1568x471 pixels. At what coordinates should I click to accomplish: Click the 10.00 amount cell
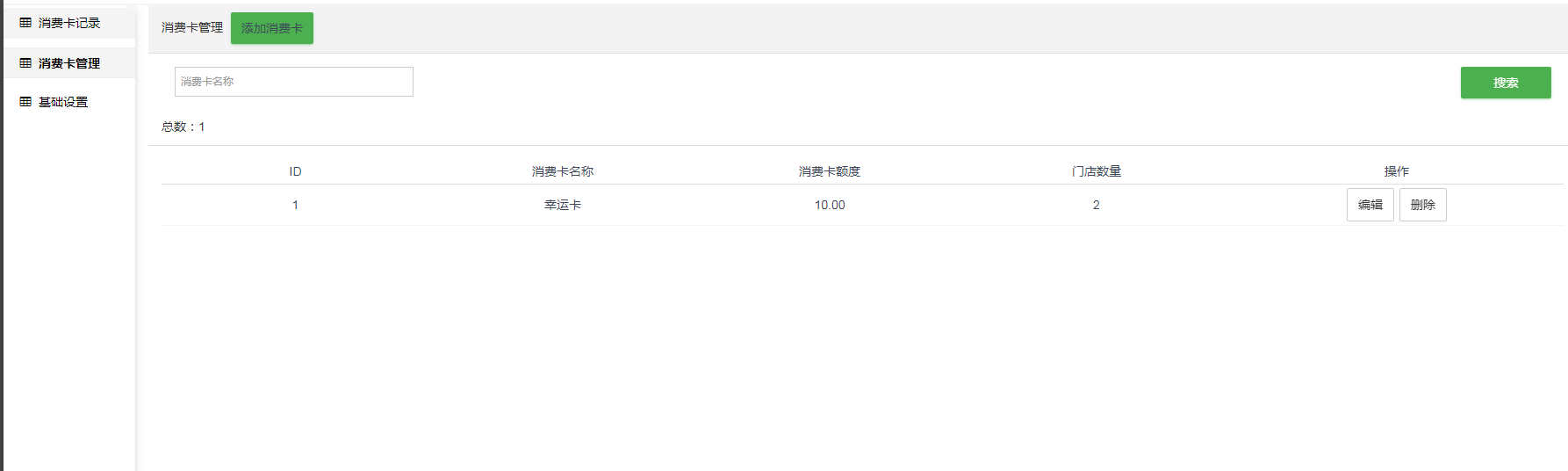coord(830,205)
